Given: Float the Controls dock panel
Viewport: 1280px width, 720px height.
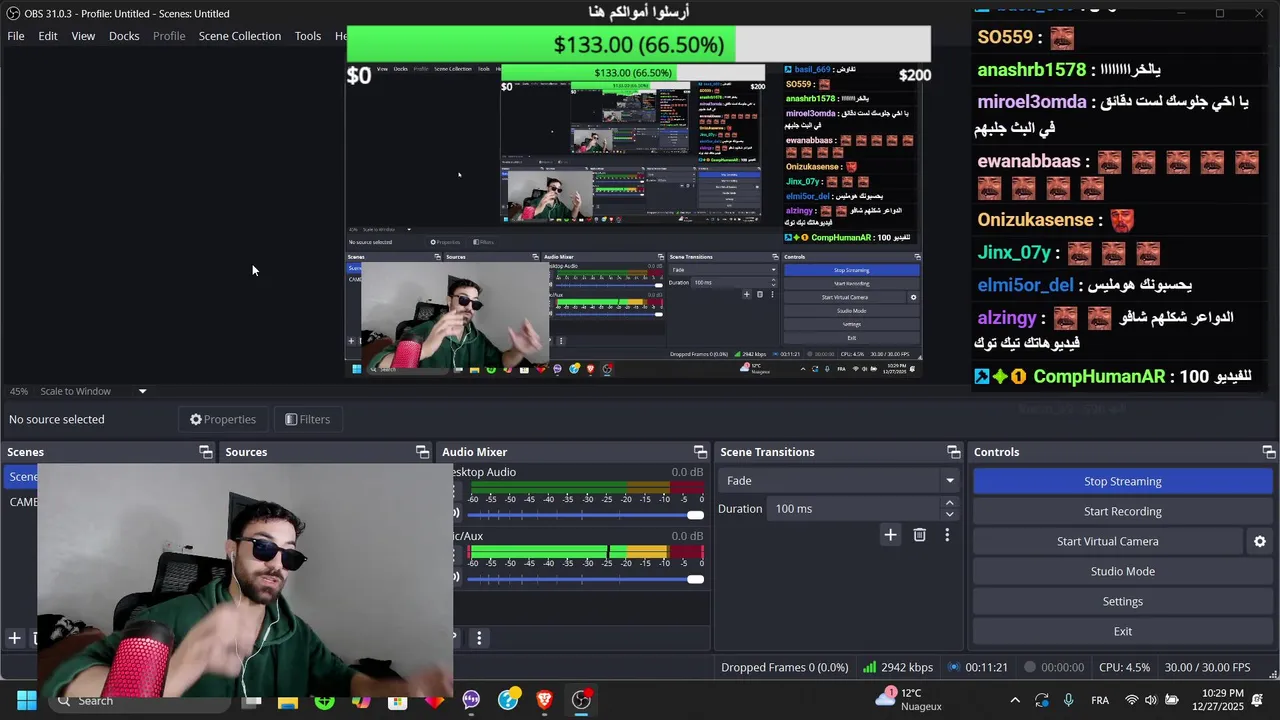Looking at the screenshot, I should click(x=1268, y=452).
